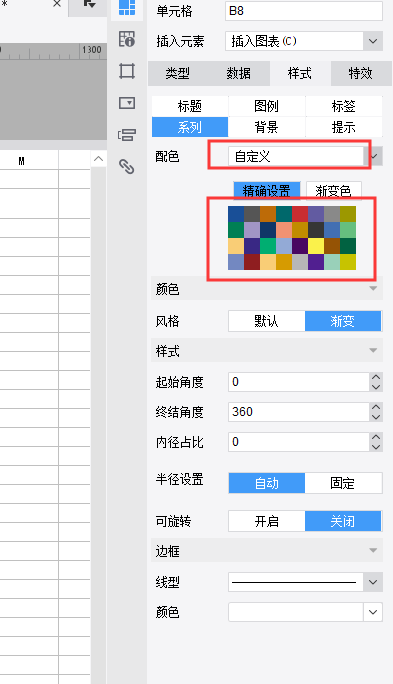
Task: Open the 背景 style sub-tab
Action: click(267, 127)
